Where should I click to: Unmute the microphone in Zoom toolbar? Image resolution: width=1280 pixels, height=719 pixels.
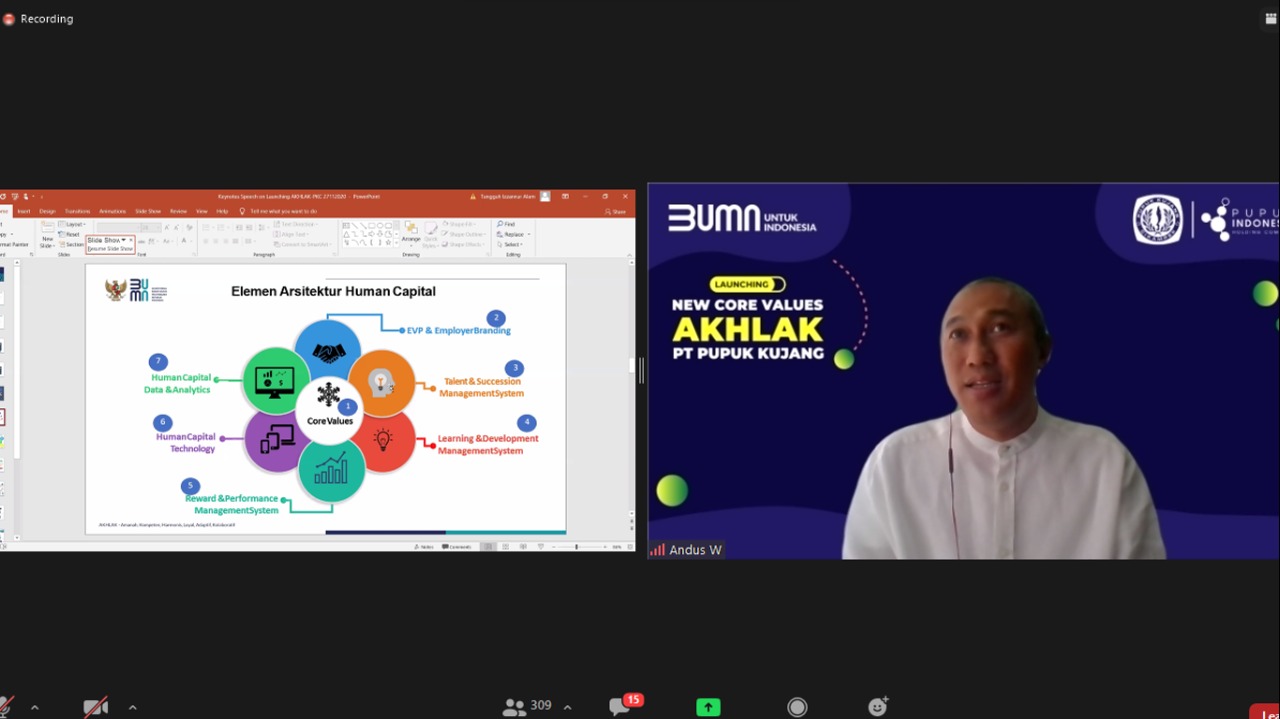tap(6, 707)
